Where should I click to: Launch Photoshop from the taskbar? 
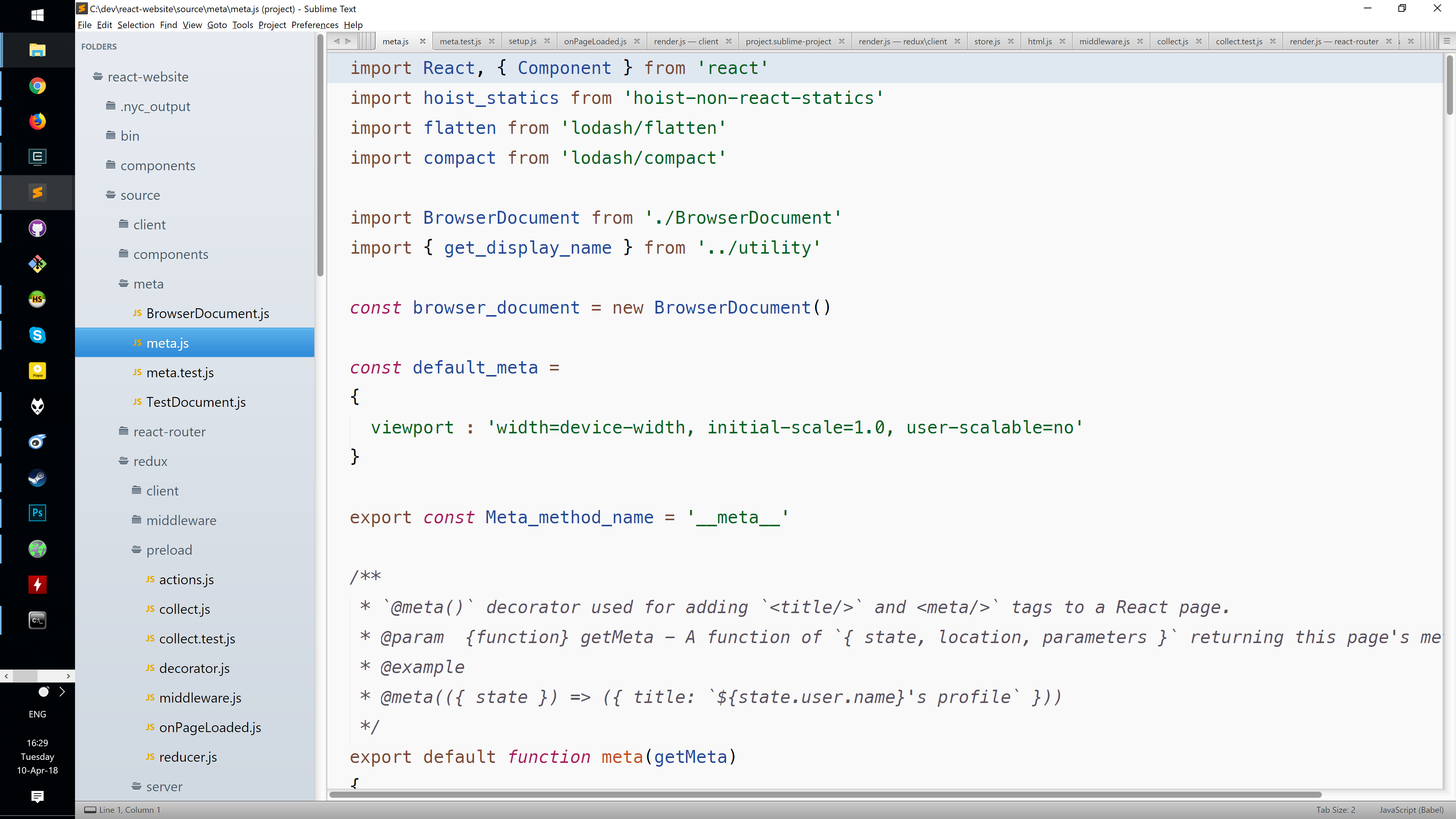(37, 513)
